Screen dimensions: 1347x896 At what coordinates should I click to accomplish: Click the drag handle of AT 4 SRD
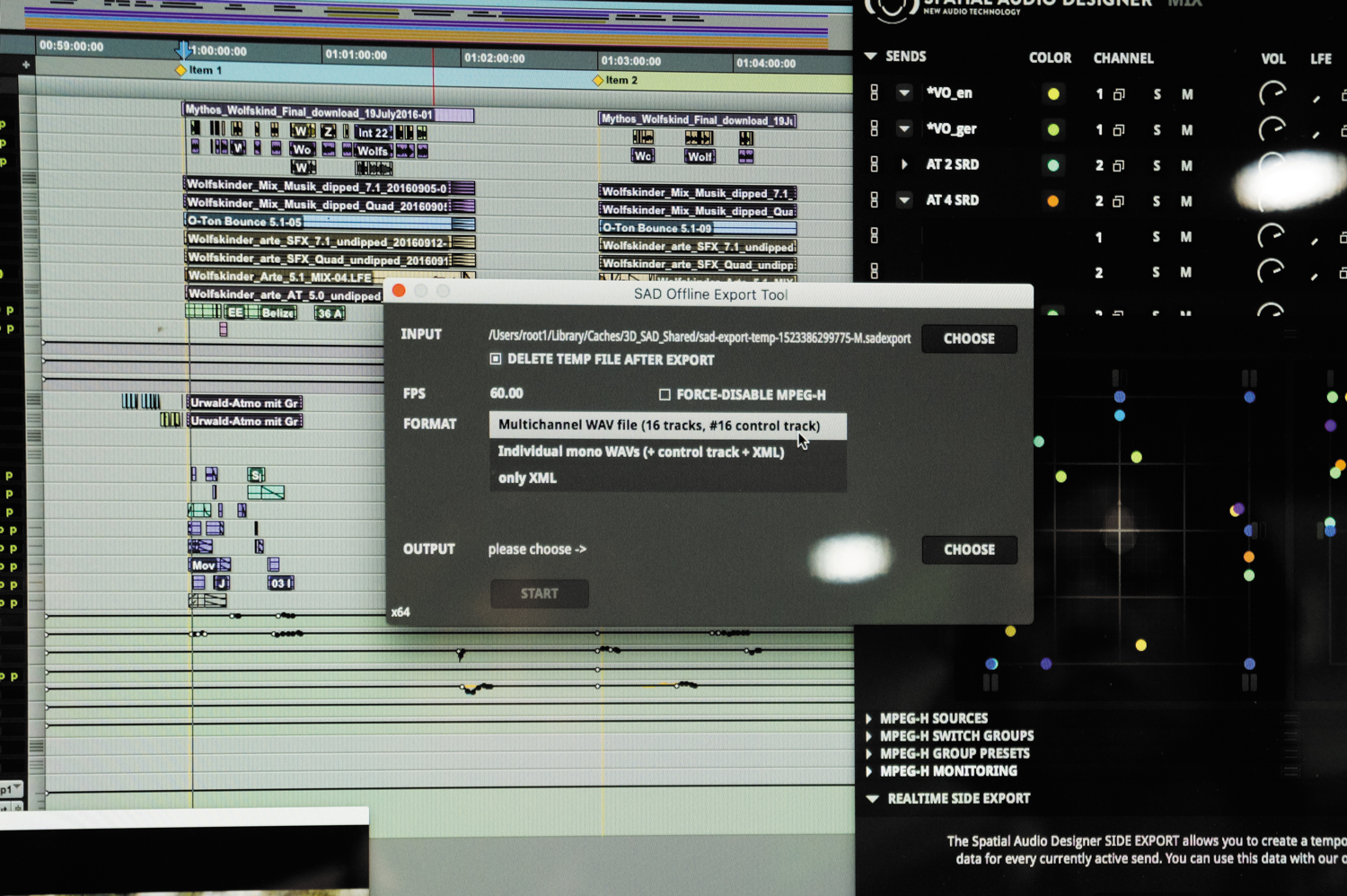[874, 200]
